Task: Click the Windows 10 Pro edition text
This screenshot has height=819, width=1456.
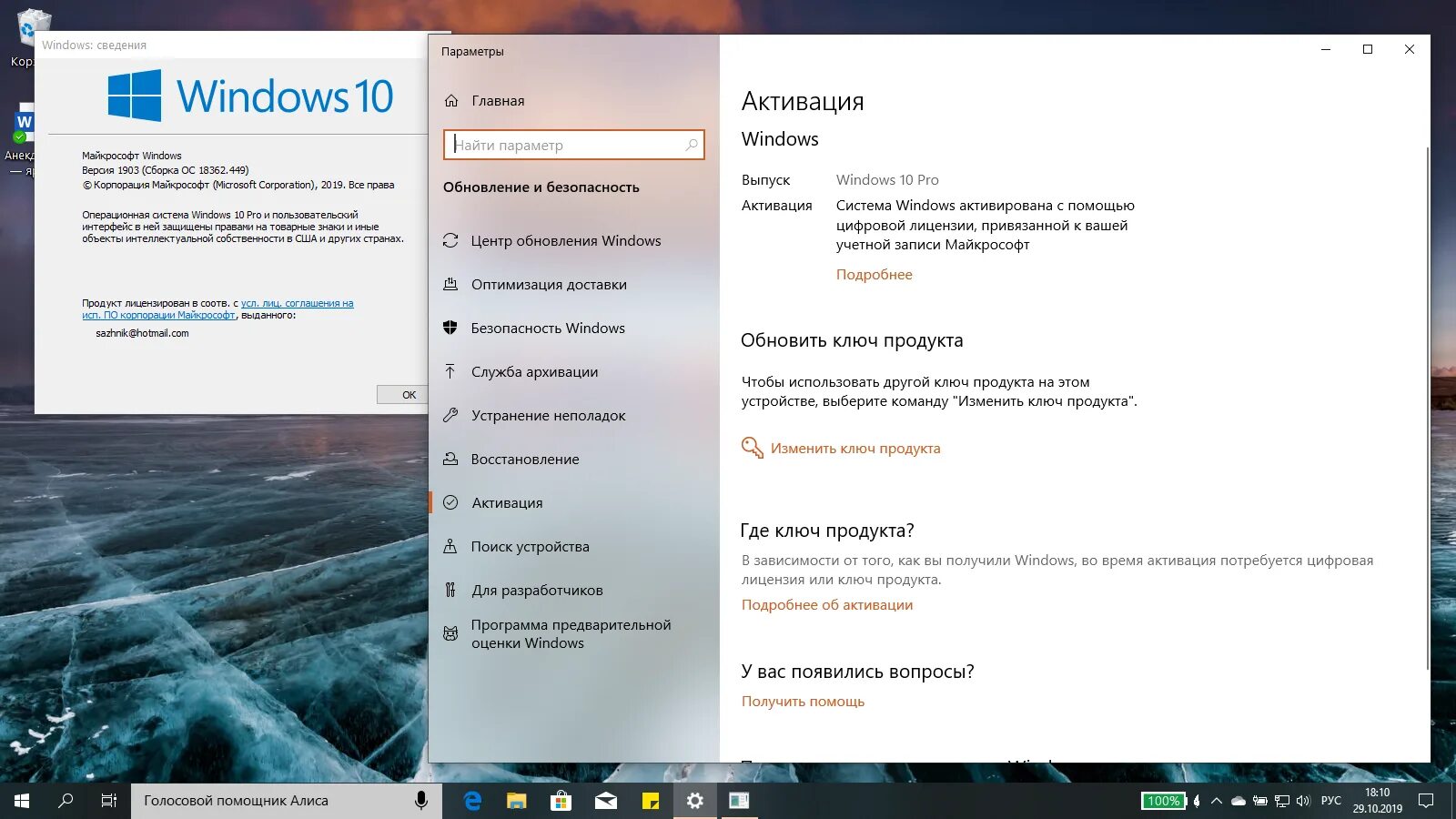Action: (x=887, y=179)
